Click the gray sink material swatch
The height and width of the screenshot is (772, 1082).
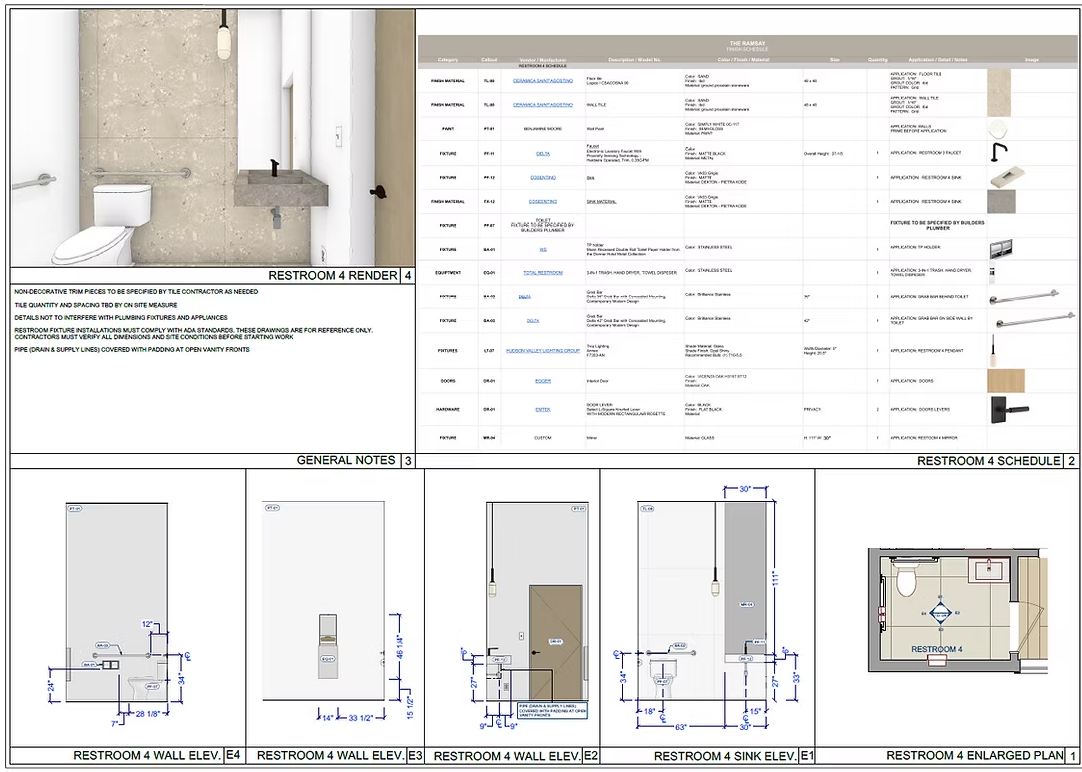(1001, 201)
